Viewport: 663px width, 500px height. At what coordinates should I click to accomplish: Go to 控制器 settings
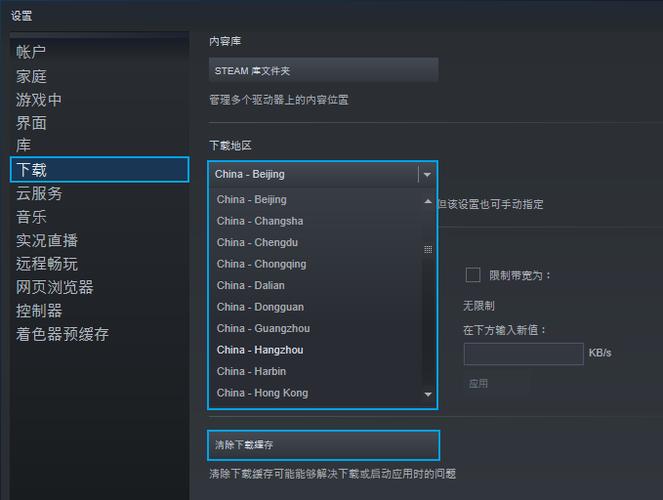[x=39, y=311]
